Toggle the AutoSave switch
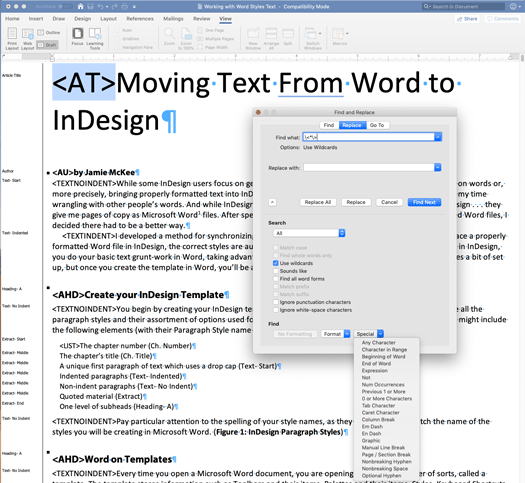 click(65, 6)
